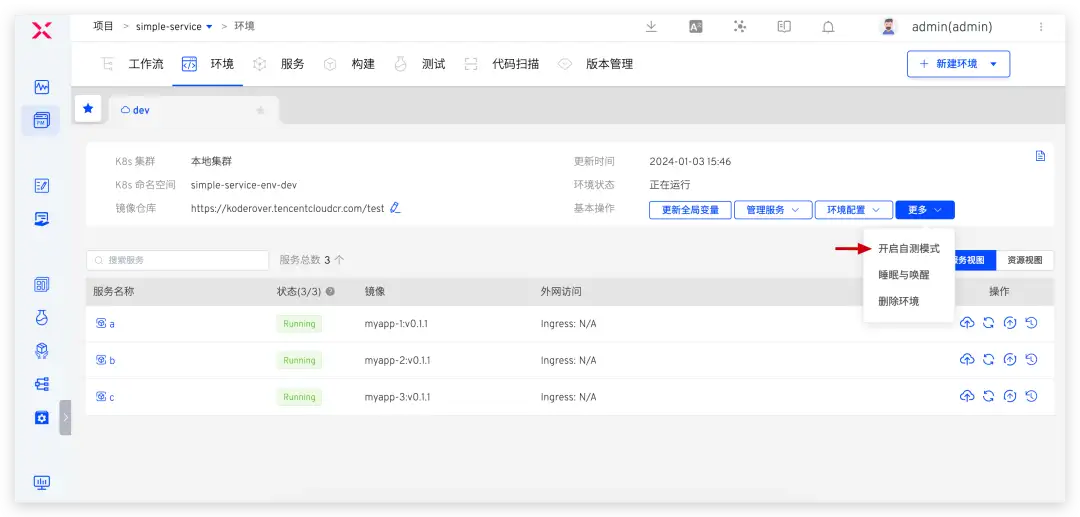This screenshot has width=1080, height=517.
Task: Click the notification bell icon
Action: coord(828,27)
